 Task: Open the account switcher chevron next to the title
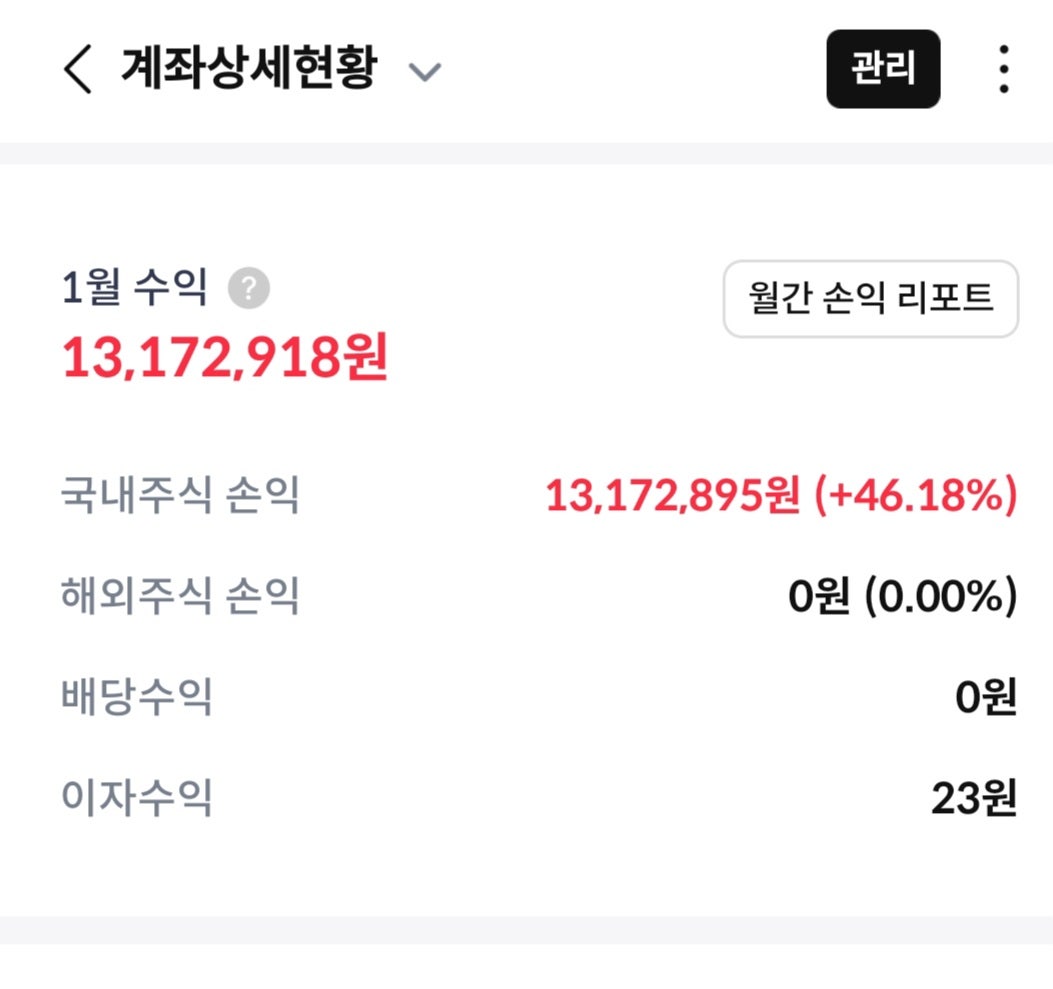coord(426,73)
